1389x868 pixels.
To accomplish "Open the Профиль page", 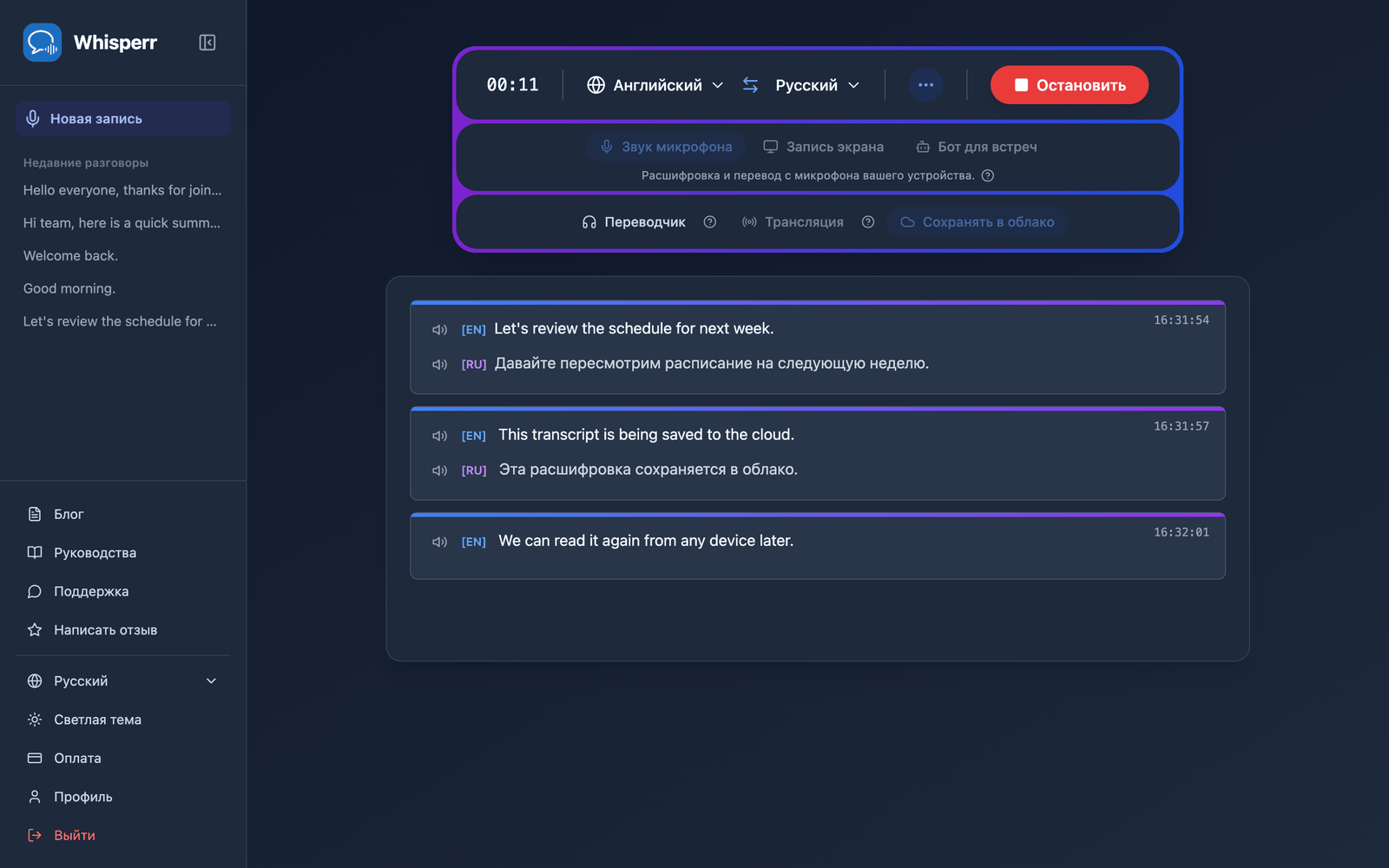I will tap(122, 797).
